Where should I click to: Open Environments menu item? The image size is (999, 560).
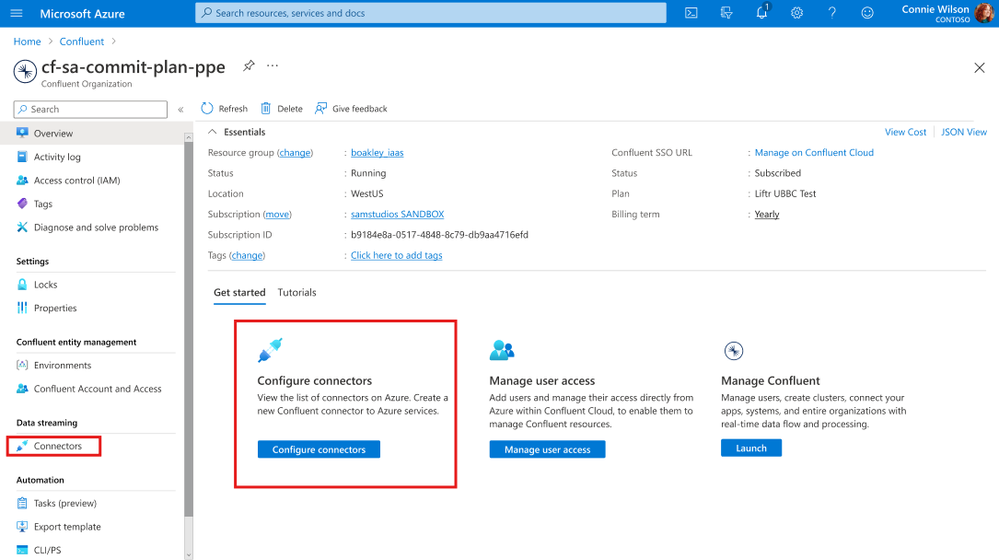pos(62,366)
